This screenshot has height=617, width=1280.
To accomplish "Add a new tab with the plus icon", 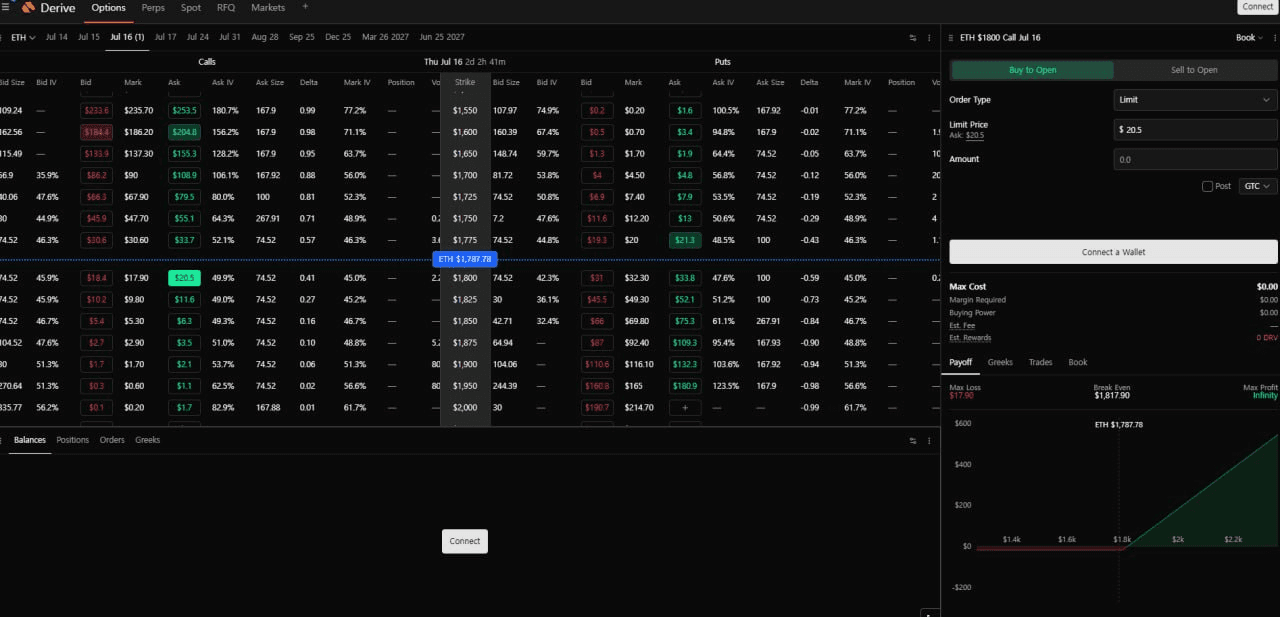I will 305,7.
